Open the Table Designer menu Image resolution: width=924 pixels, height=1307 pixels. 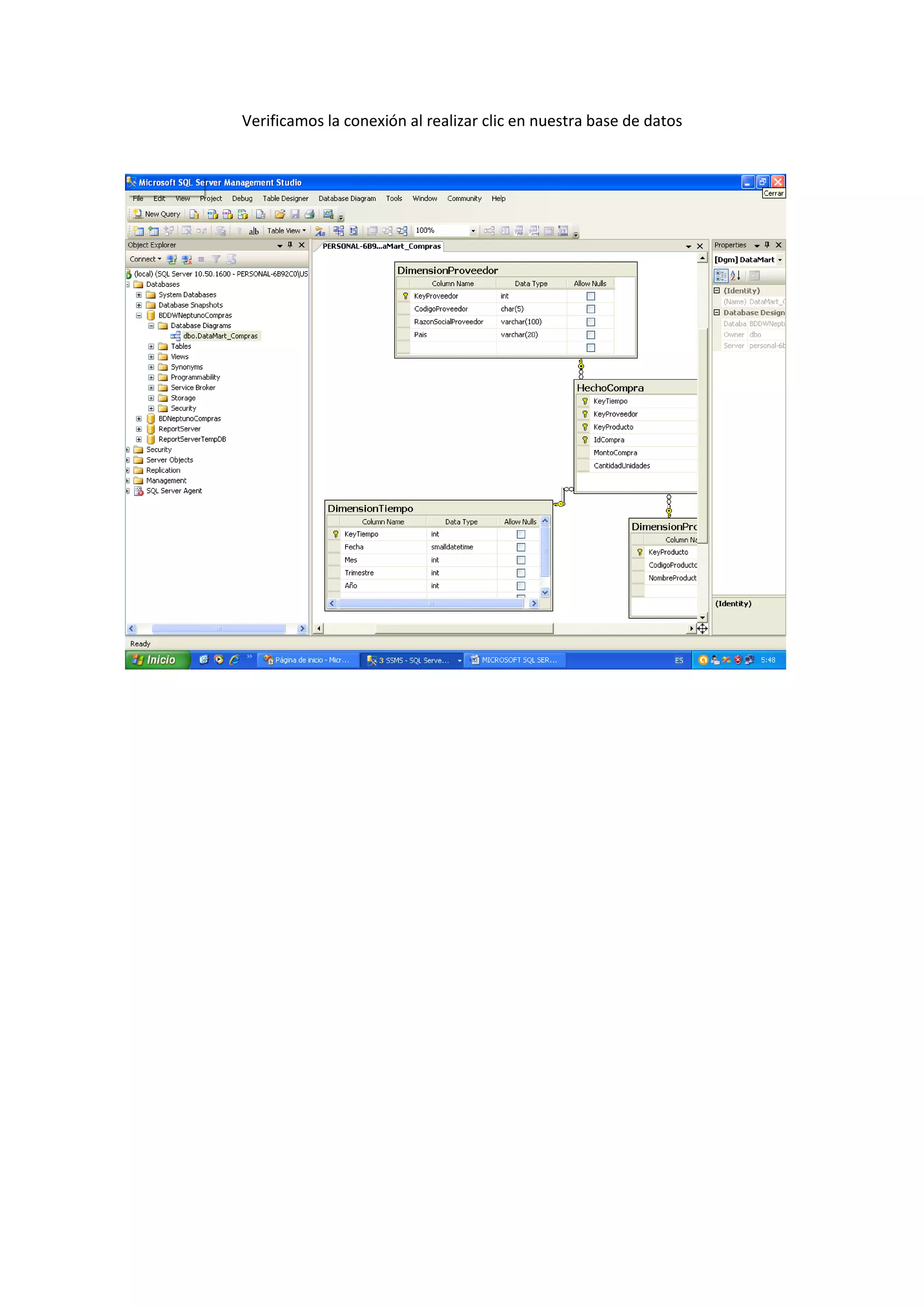(285, 198)
